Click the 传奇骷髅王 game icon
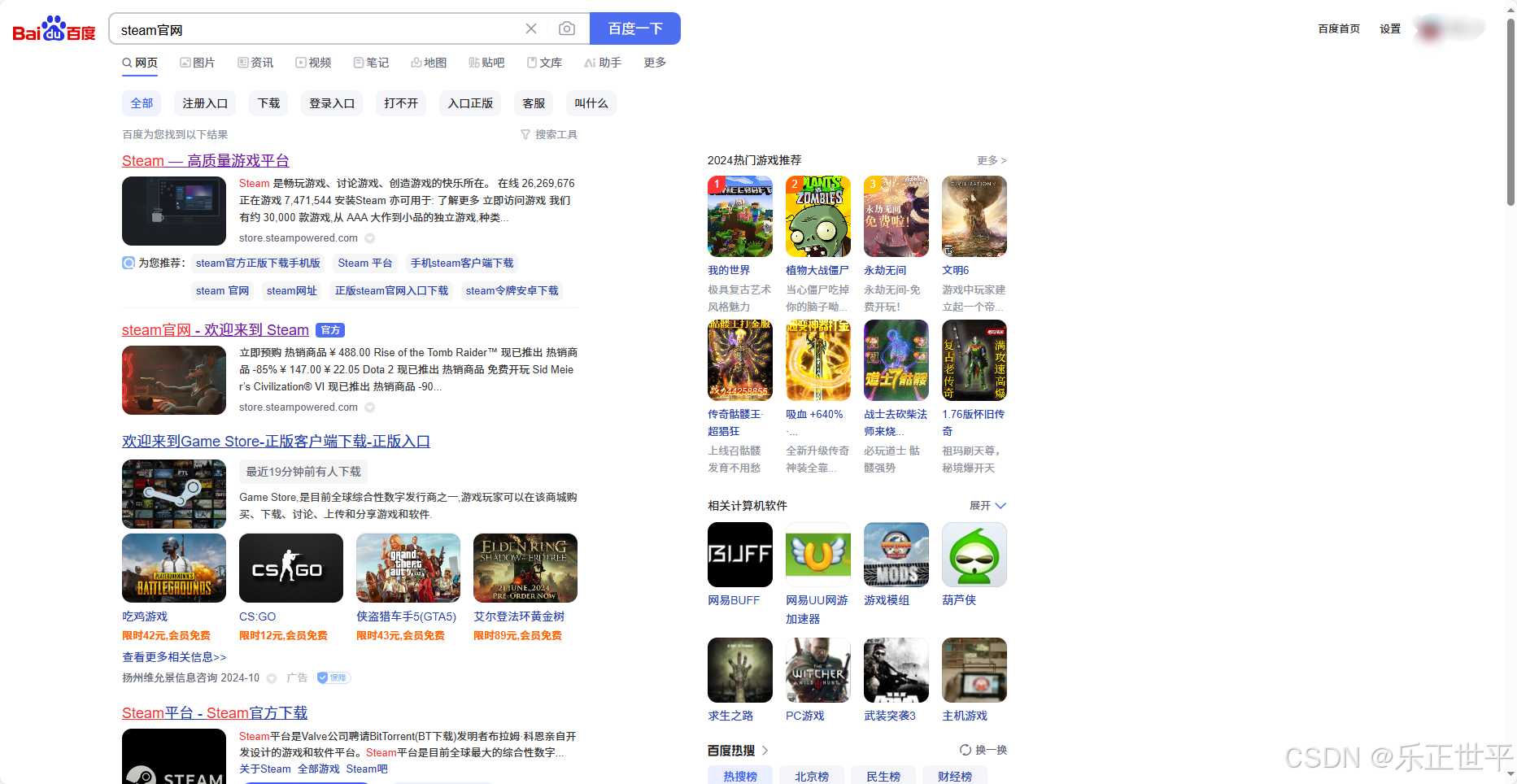The image size is (1517, 784). point(740,360)
